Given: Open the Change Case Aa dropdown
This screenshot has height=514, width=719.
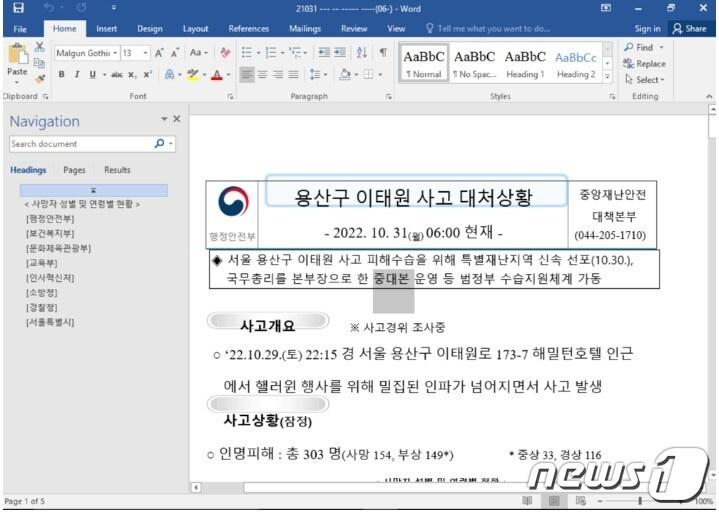Looking at the screenshot, I should click(x=199, y=53).
